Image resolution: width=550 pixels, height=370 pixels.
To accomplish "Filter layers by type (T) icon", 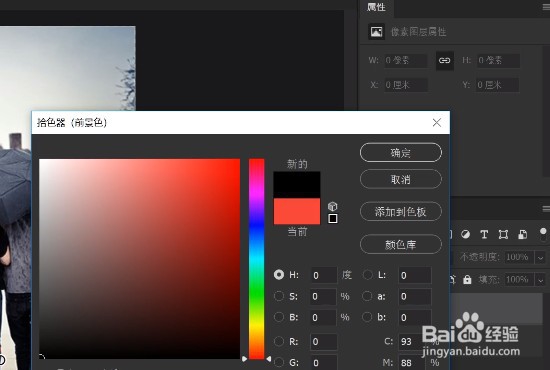I will pos(484,234).
